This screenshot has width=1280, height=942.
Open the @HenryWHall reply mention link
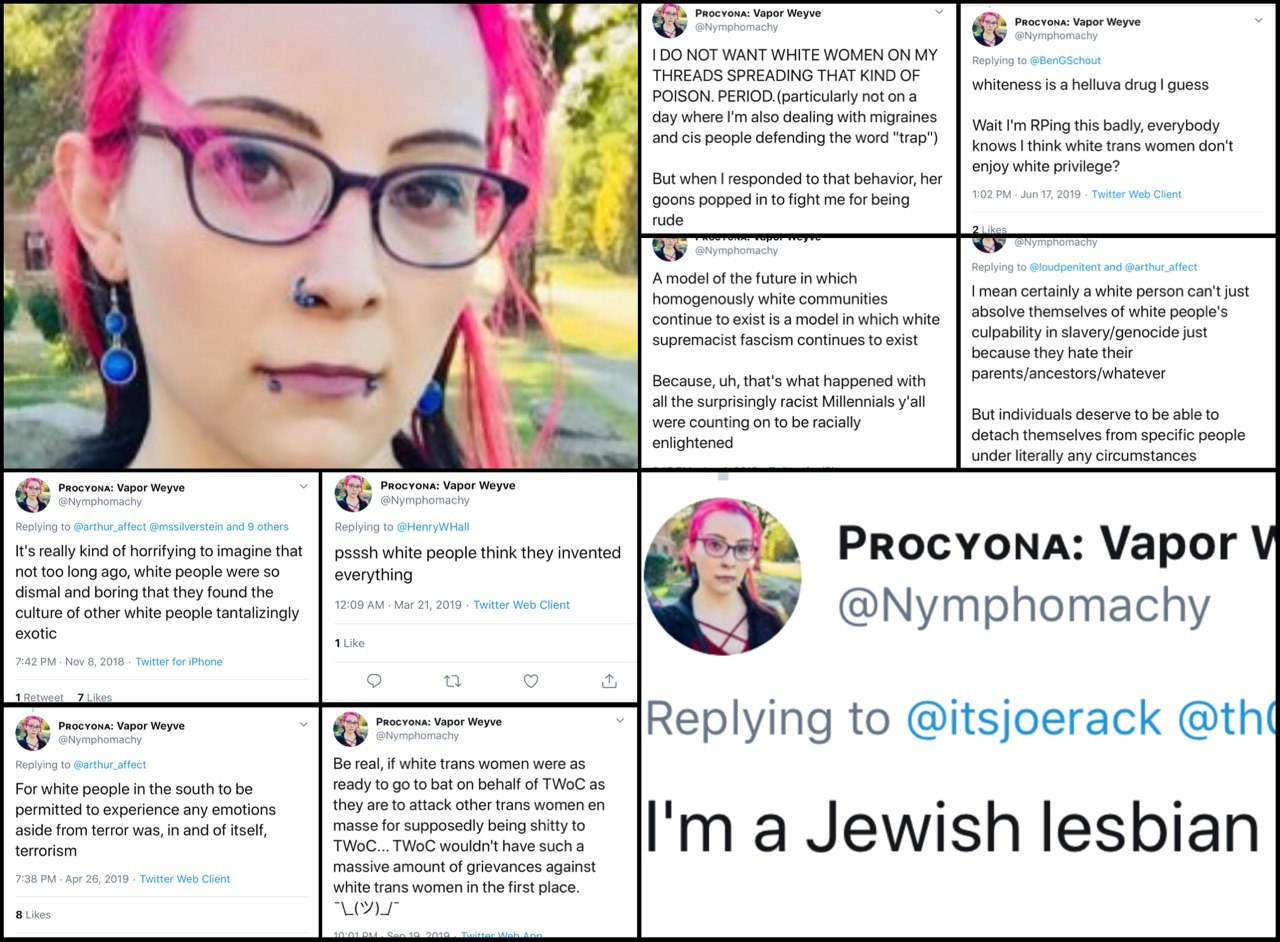(x=433, y=527)
